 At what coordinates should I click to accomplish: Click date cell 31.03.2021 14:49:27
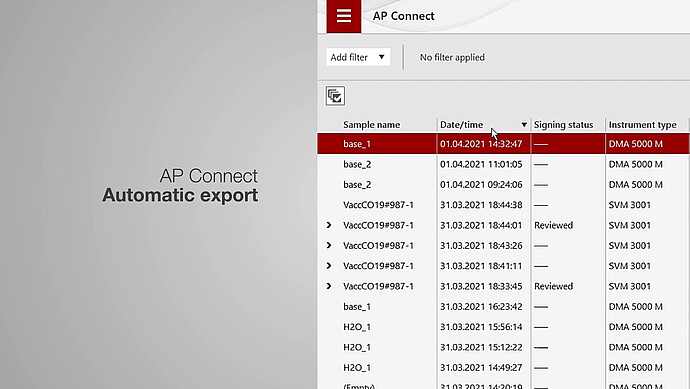481,367
